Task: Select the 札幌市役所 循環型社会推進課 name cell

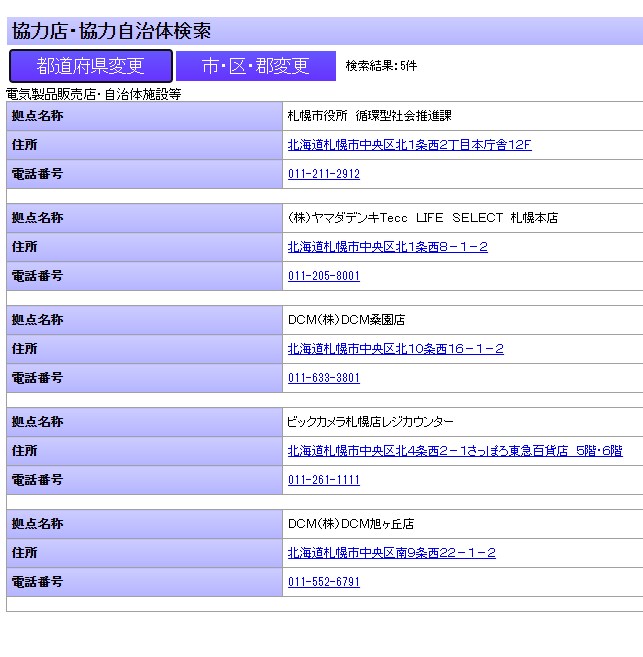Action: pyautogui.click(x=368, y=116)
